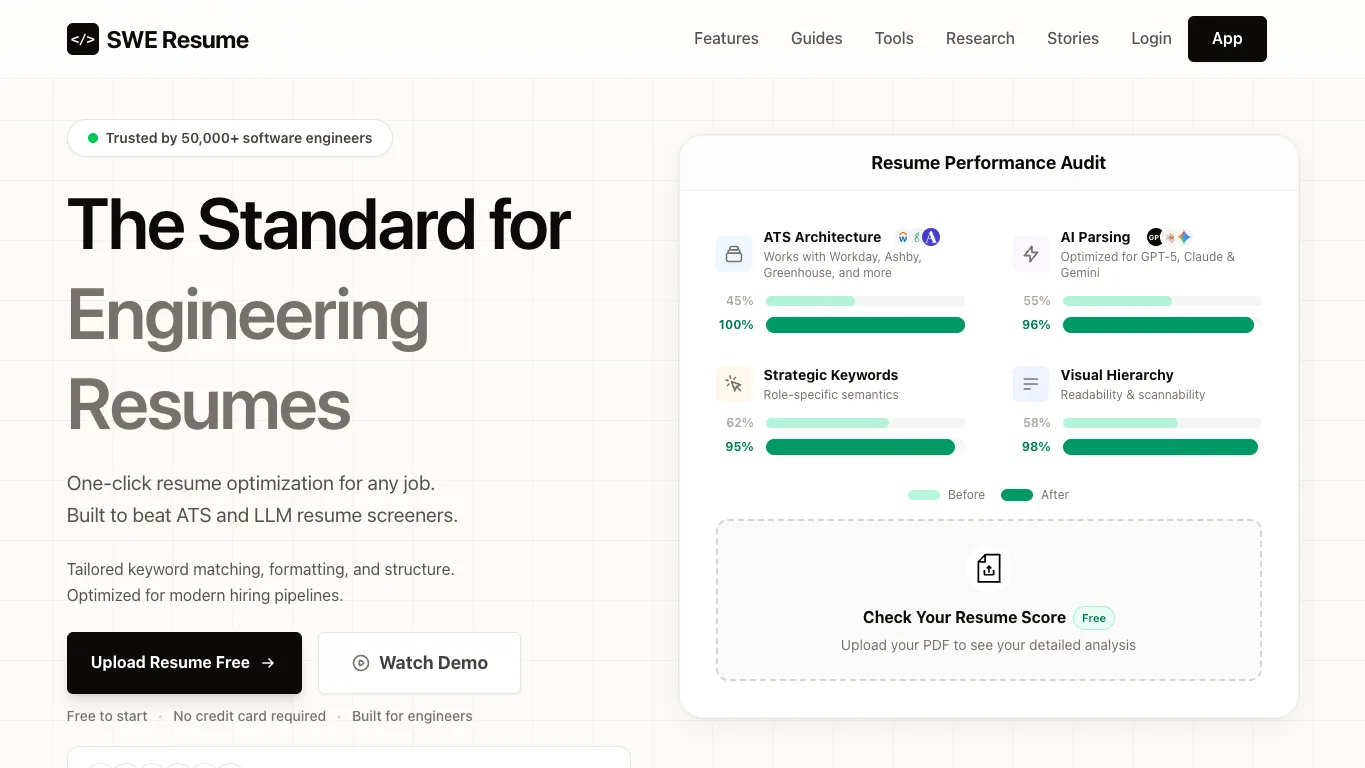Click the green Greenhouse logo icon
The image size is (1365, 768).
pyautogui.click(x=917, y=237)
